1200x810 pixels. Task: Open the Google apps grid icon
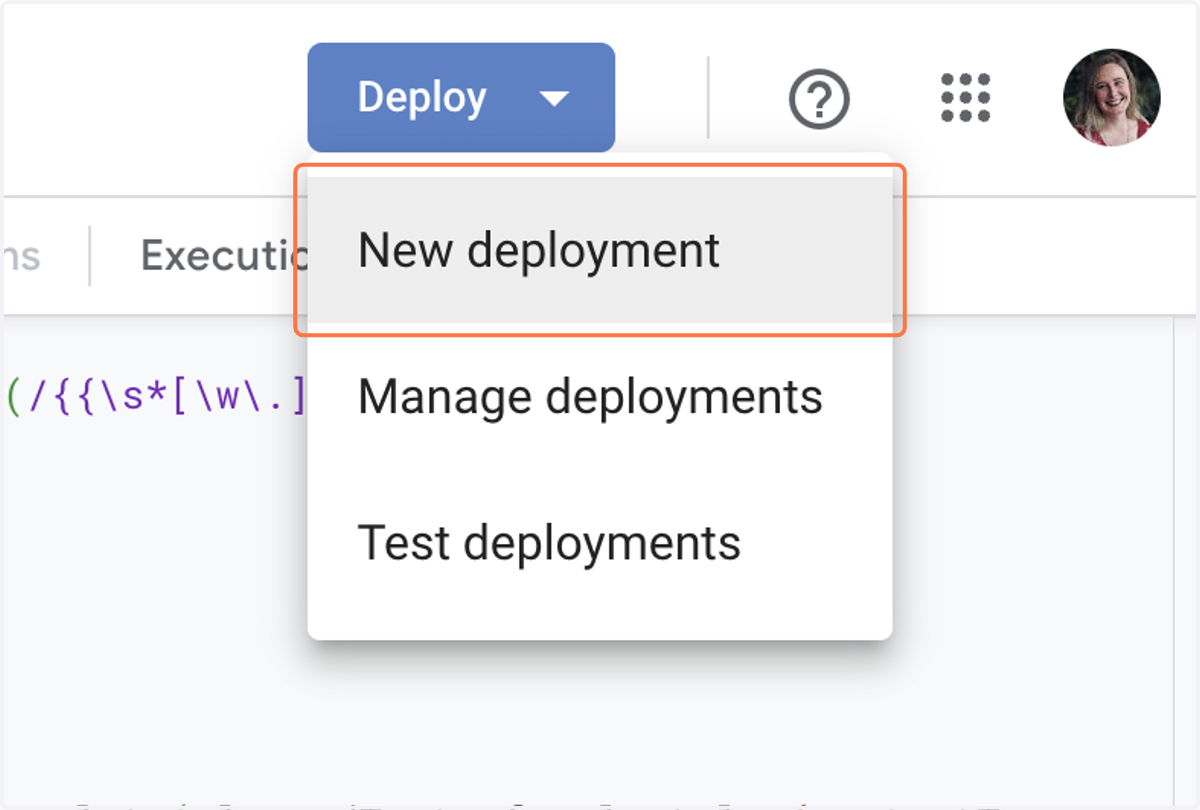(966, 98)
